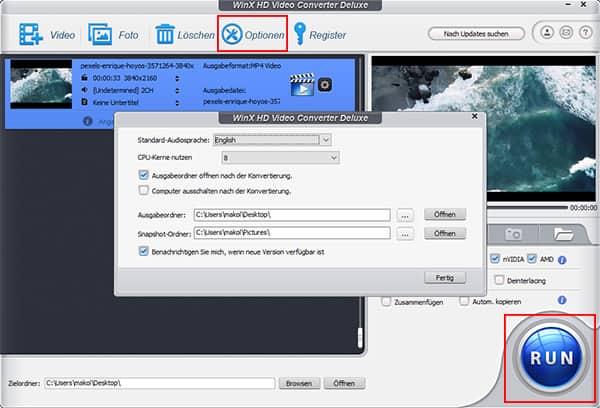Click Öffnen next to Zielordner
The height and width of the screenshot is (408, 600).
pos(344,383)
